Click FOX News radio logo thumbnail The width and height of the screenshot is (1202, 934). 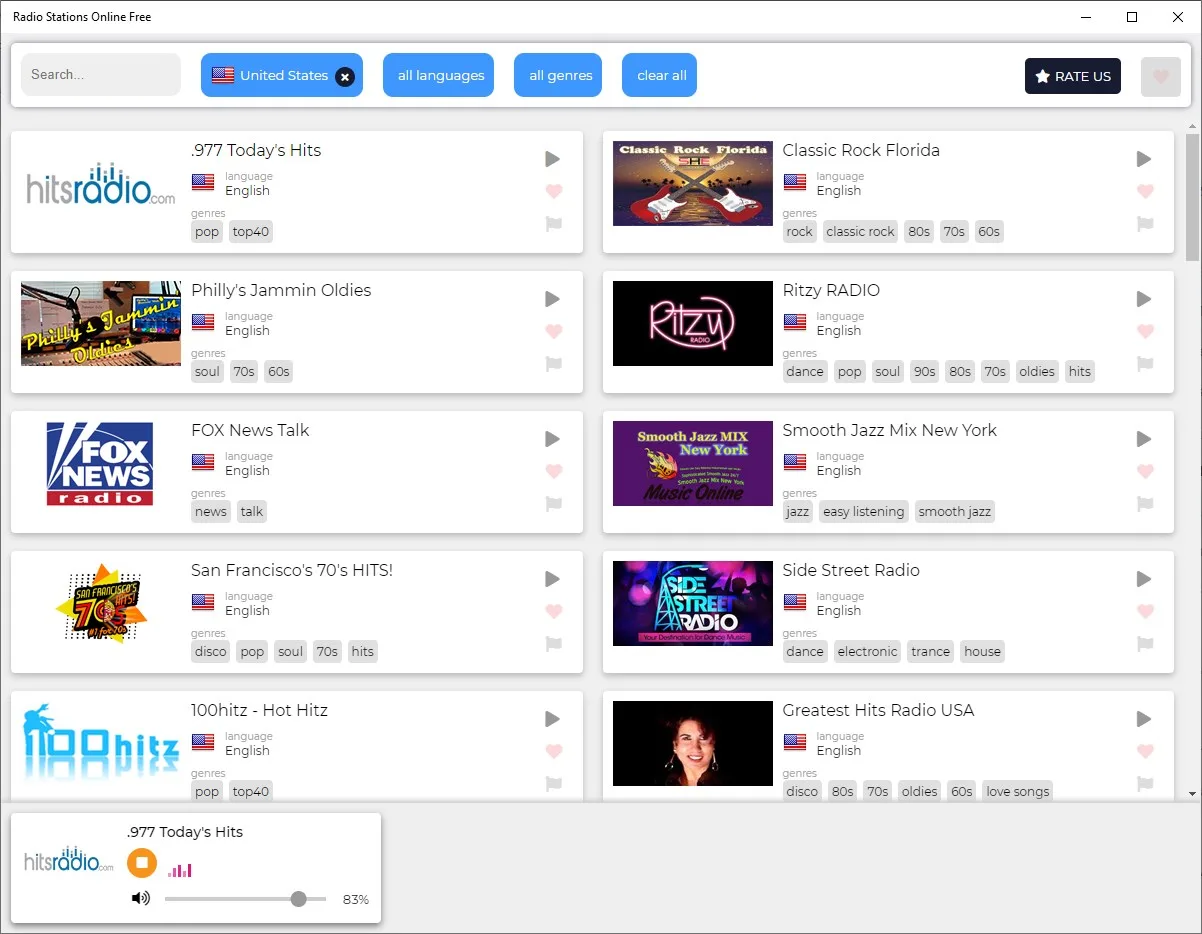pos(101,464)
